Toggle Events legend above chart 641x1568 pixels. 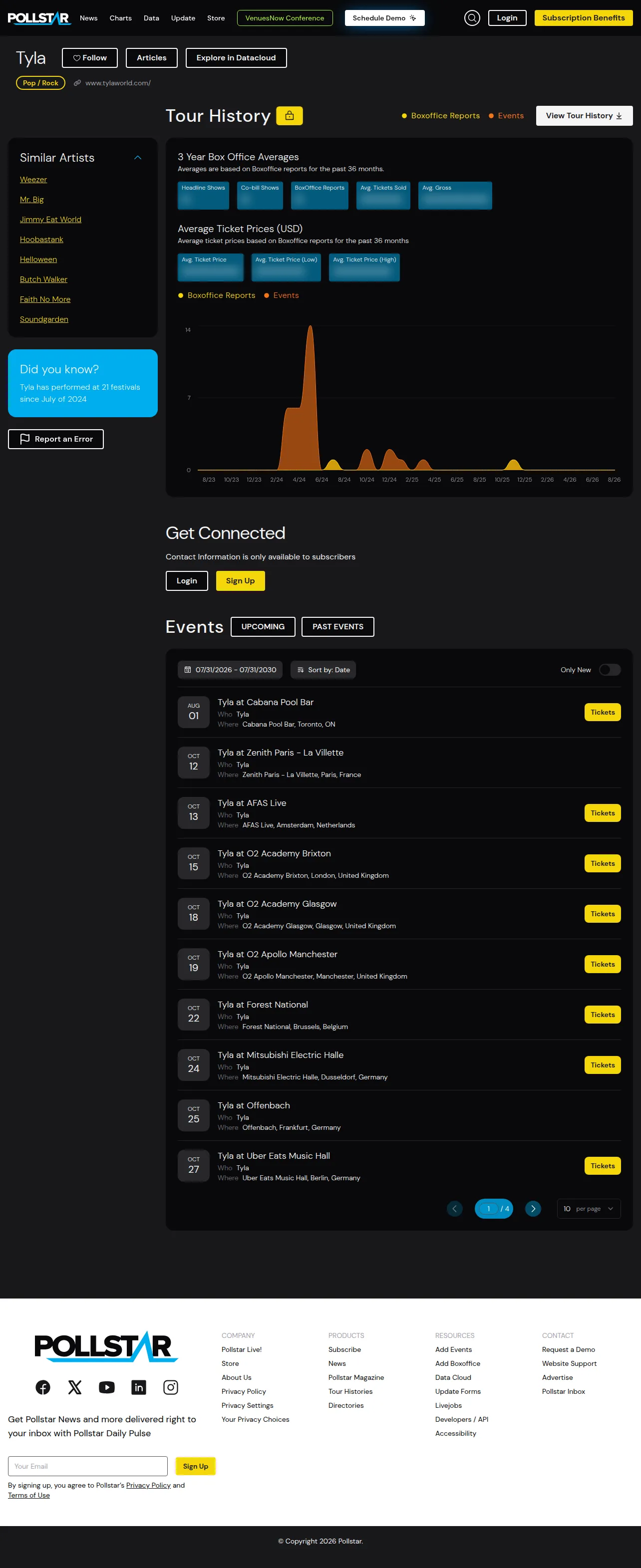[281, 295]
